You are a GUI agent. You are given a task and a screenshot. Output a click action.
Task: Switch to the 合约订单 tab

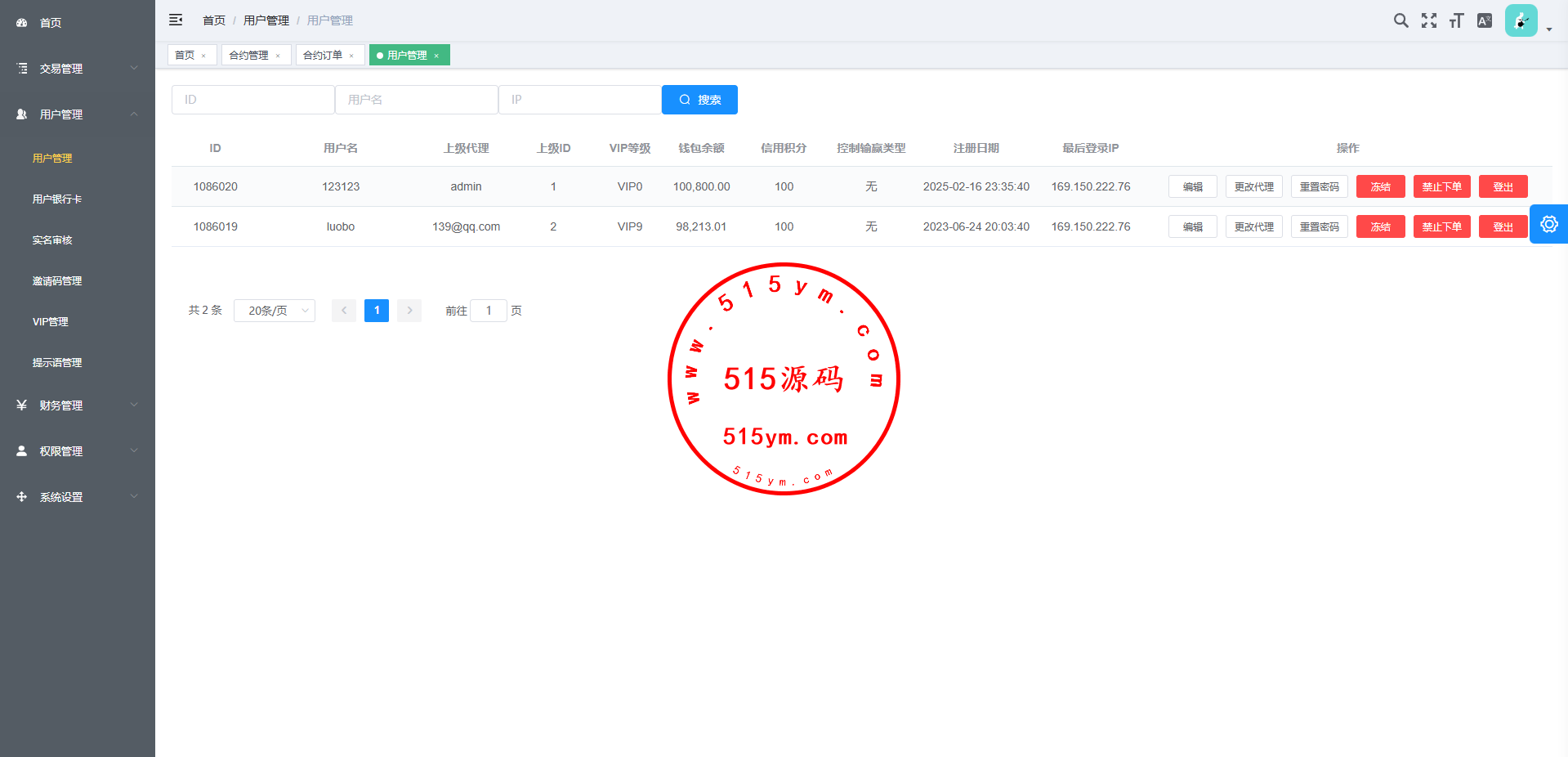tap(323, 55)
